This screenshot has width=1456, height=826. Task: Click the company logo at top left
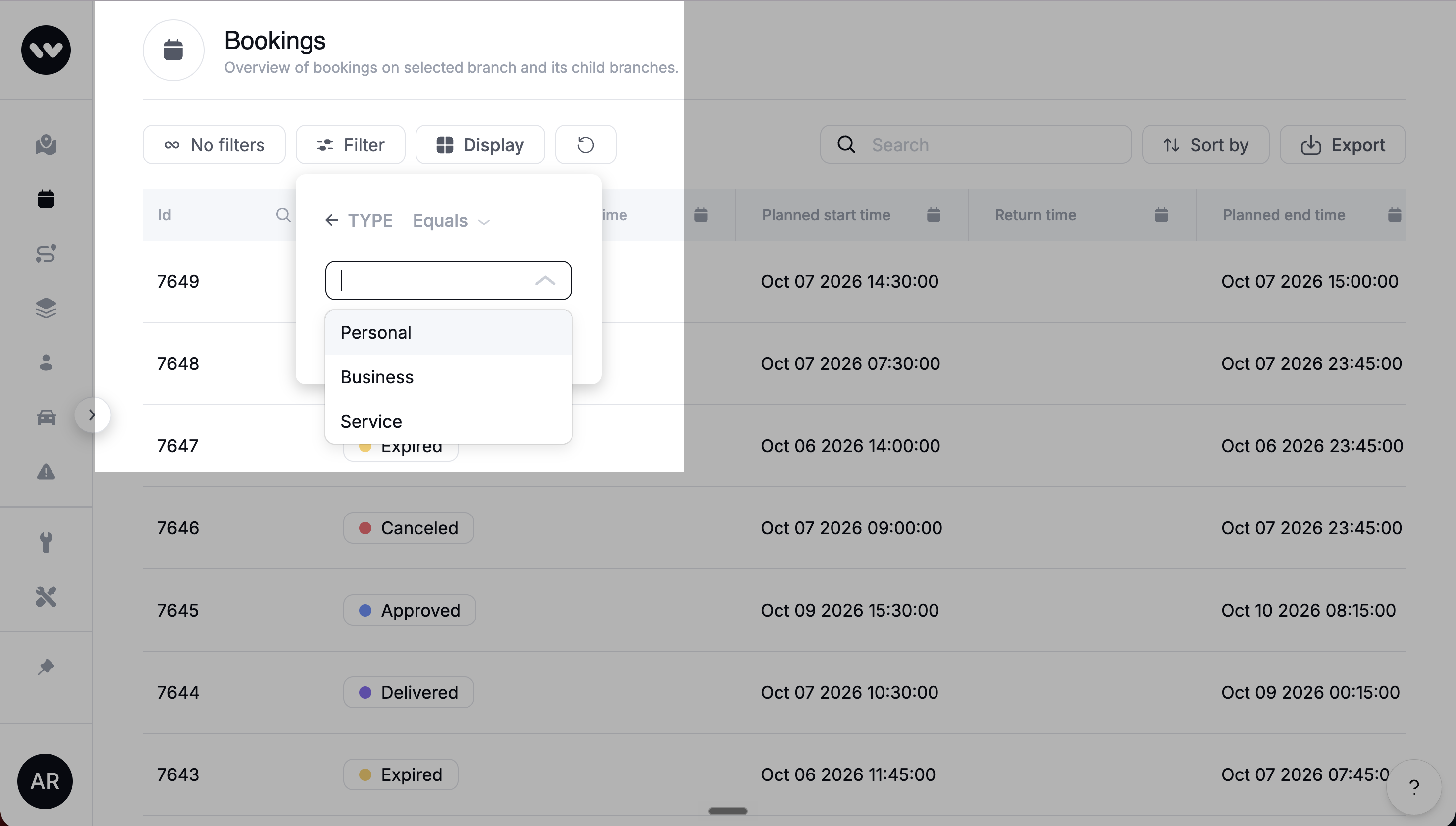tap(46, 50)
